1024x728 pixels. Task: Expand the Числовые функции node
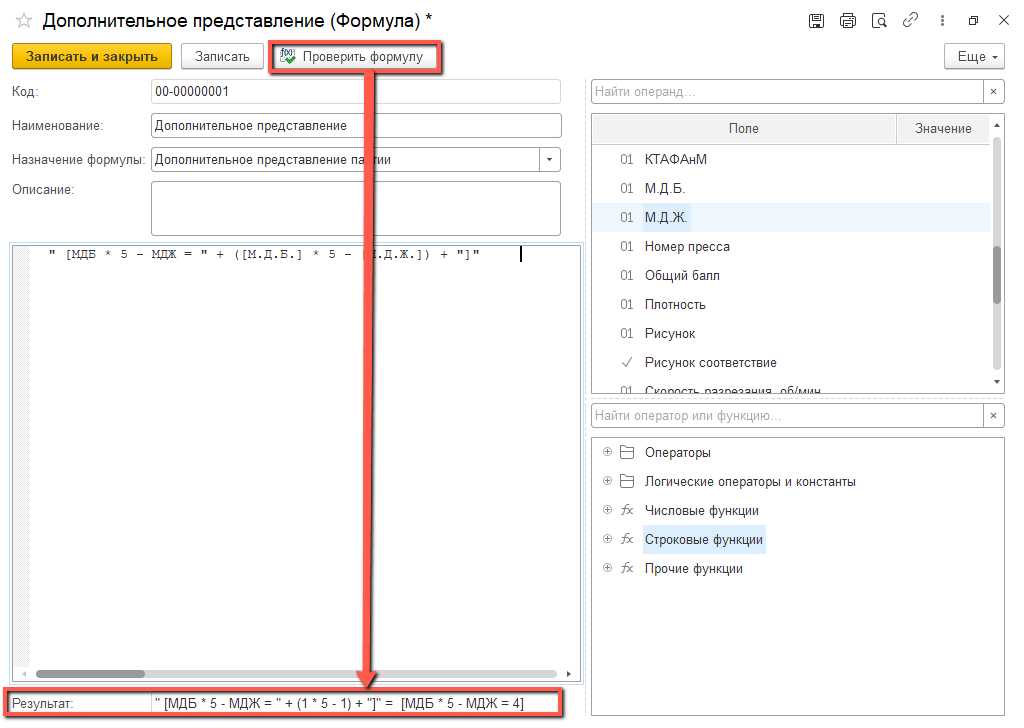607,511
